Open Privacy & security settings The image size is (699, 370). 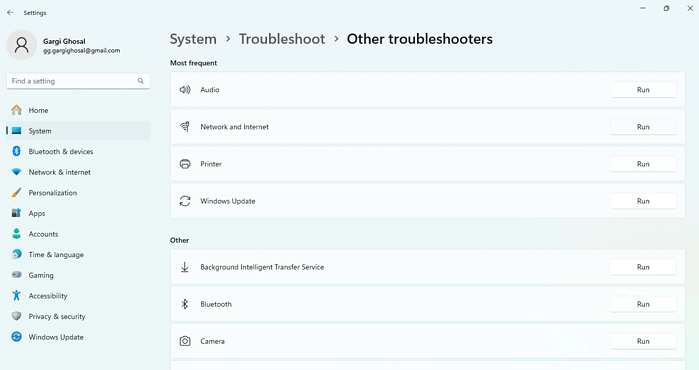(78, 316)
